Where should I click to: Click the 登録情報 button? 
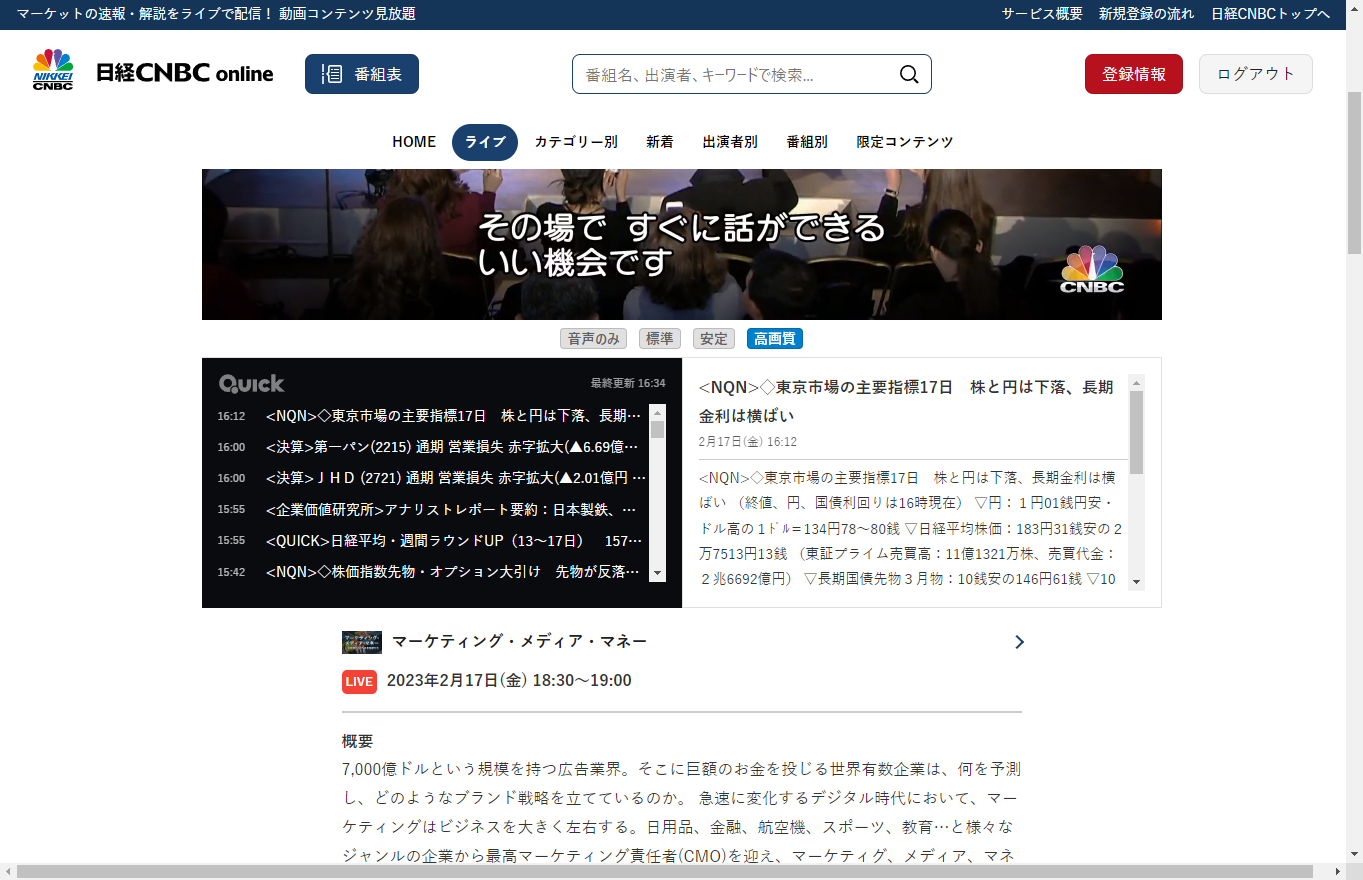pos(1134,74)
